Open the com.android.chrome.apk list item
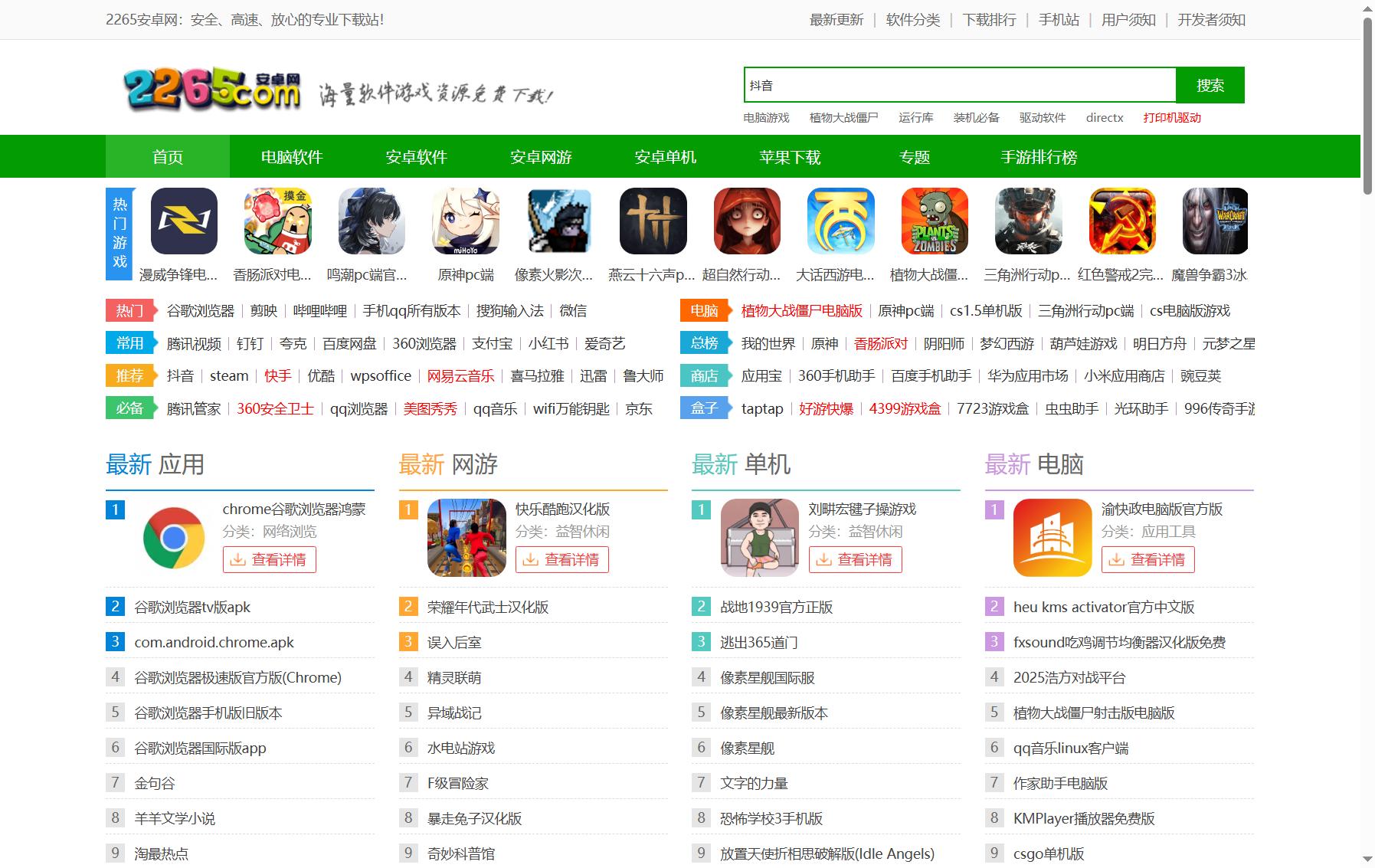1375x868 pixels. click(214, 643)
